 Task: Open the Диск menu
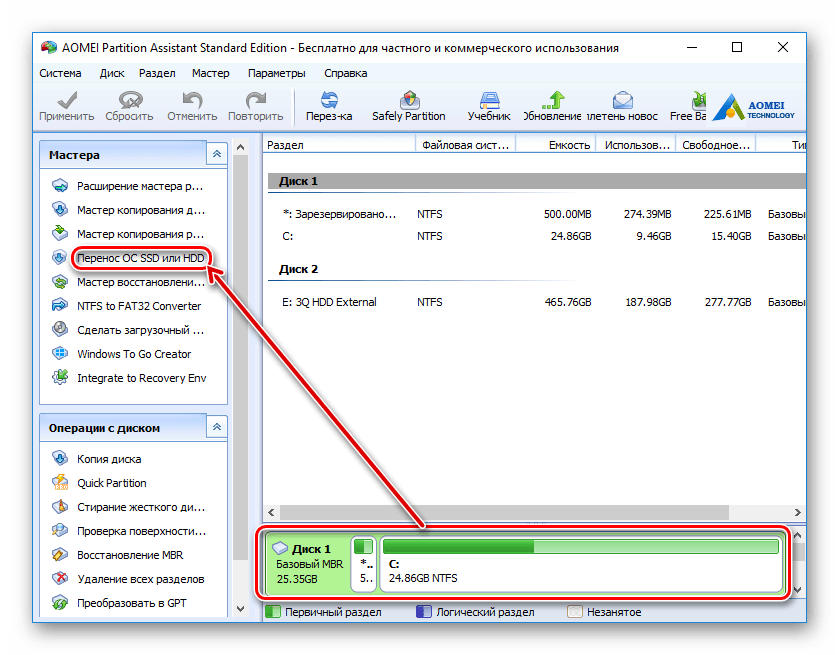tap(112, 73)
